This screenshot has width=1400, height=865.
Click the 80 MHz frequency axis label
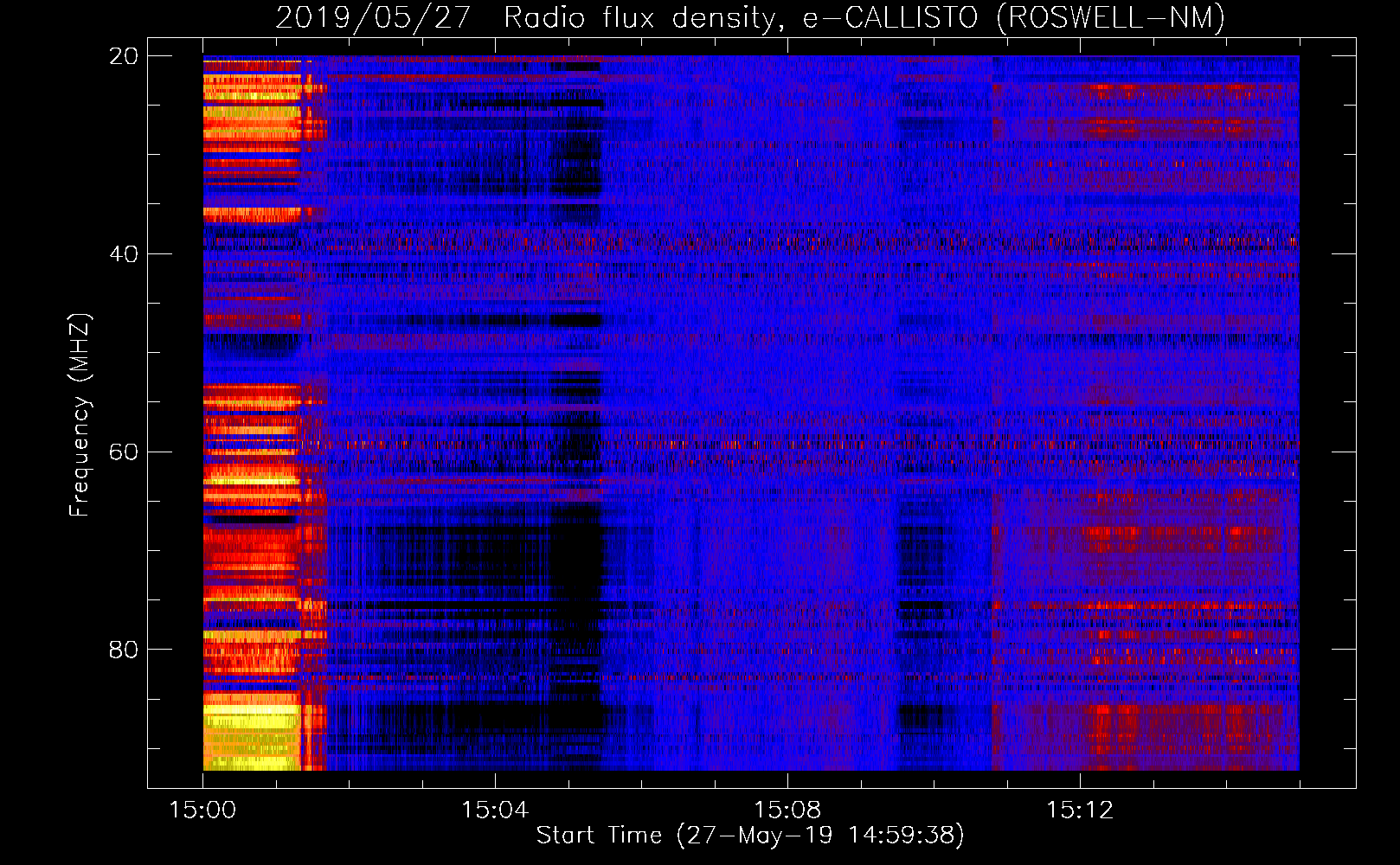(x=124, y=649)
